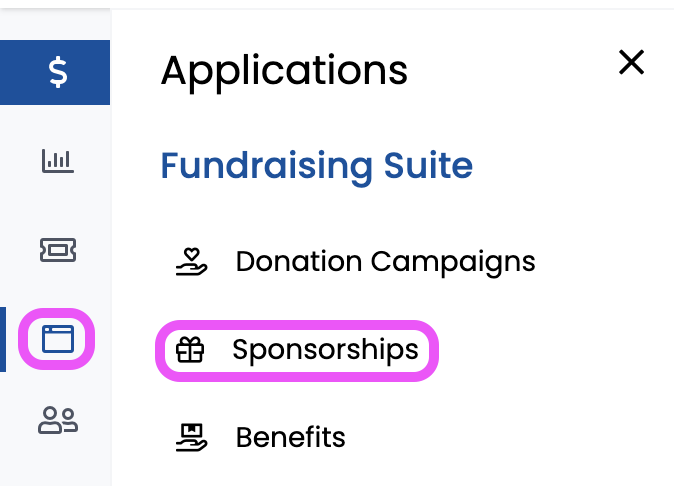This screenshot has width=674, height=486.
Task: Select the Sponsorships text label
Action: tap(325, 350)
